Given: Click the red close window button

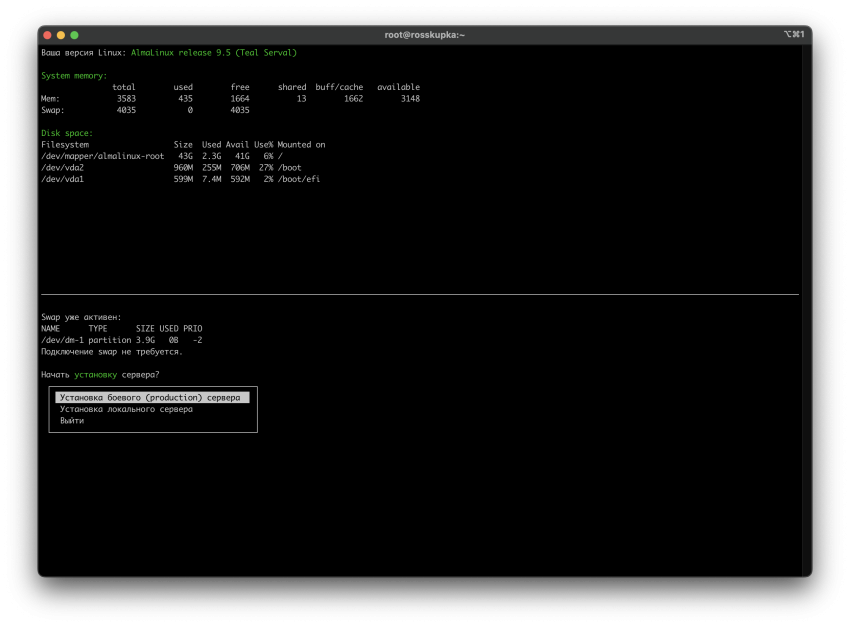Looking at the screenshot, I should (47, 35).
